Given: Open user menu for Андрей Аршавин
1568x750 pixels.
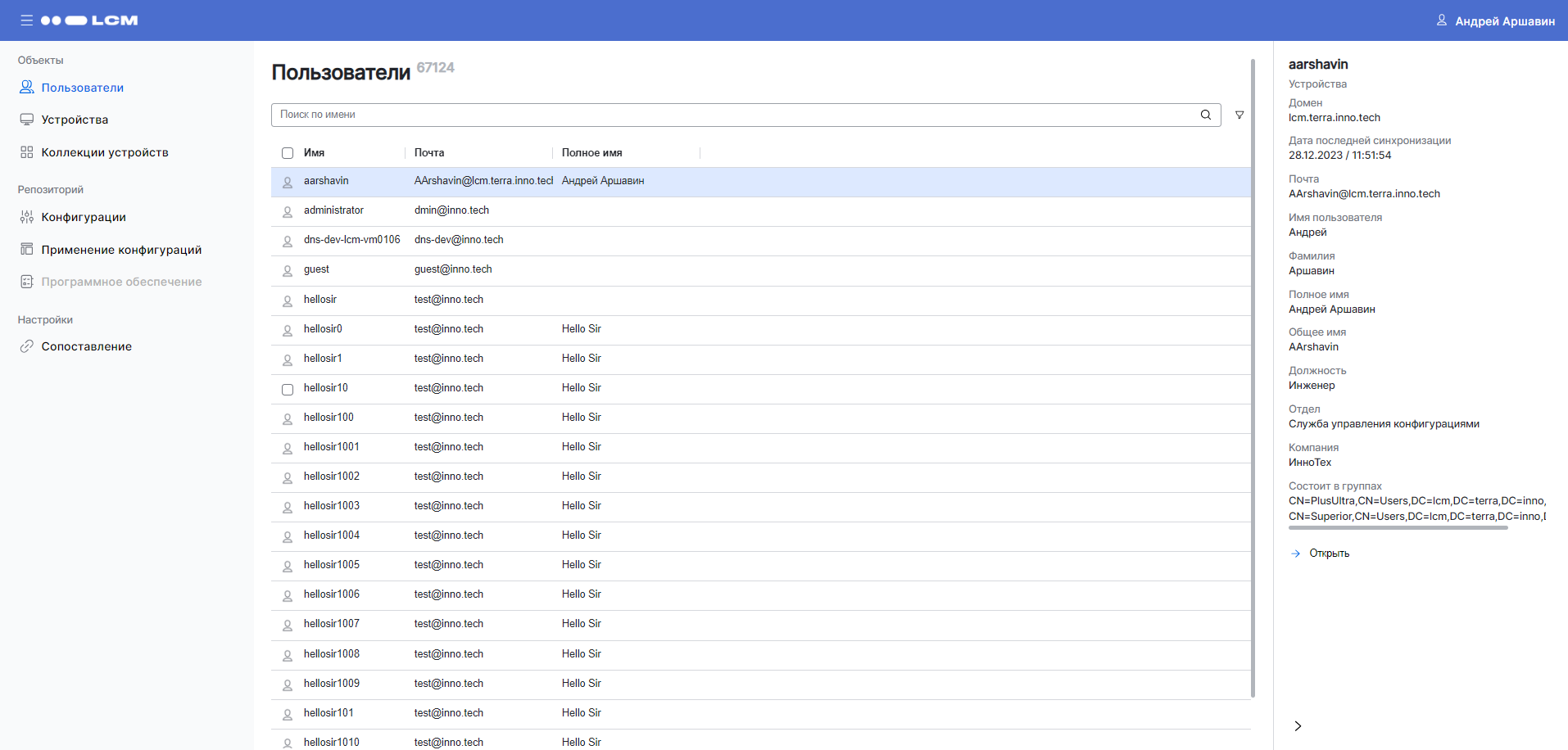Looking at the screenshot, I should pos(1496,20).
